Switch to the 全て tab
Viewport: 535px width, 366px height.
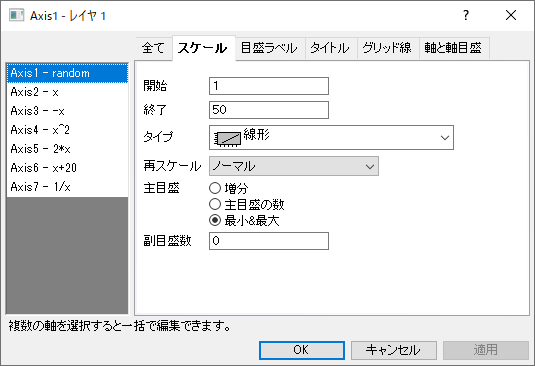tap(153, 48)
